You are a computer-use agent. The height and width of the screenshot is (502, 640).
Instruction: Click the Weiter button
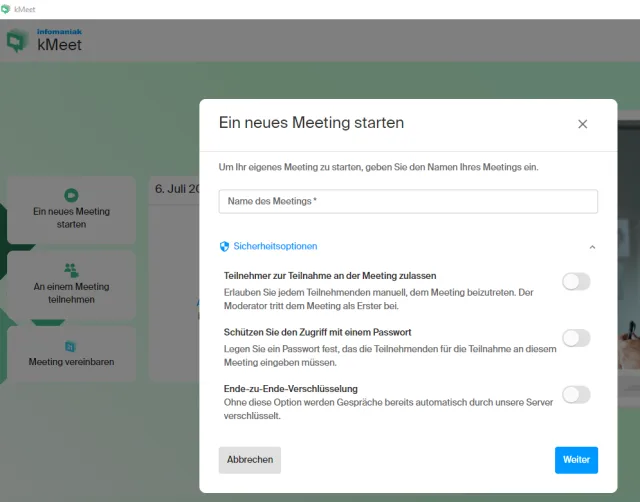(576, 460)
